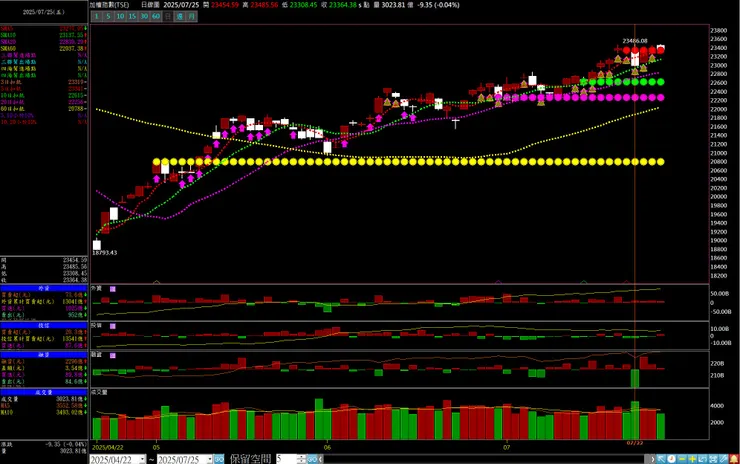740x464 pixels.
Task: Switch chart to weekly (週) period
Action: (x=179, y=16)
